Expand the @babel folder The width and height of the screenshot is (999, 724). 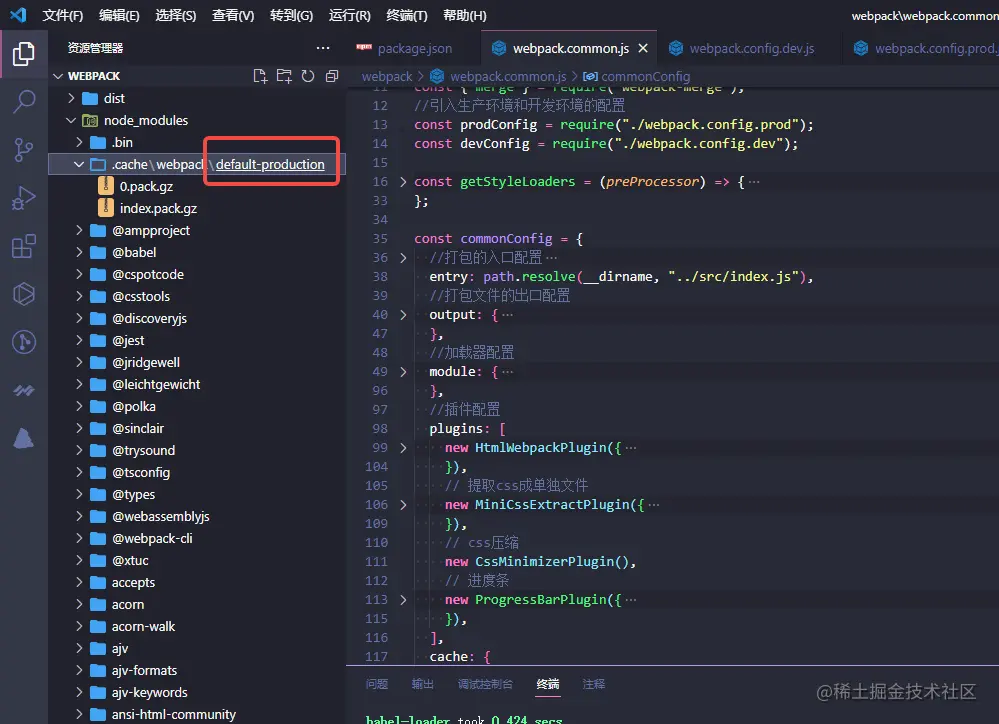(x=79, y=252)
